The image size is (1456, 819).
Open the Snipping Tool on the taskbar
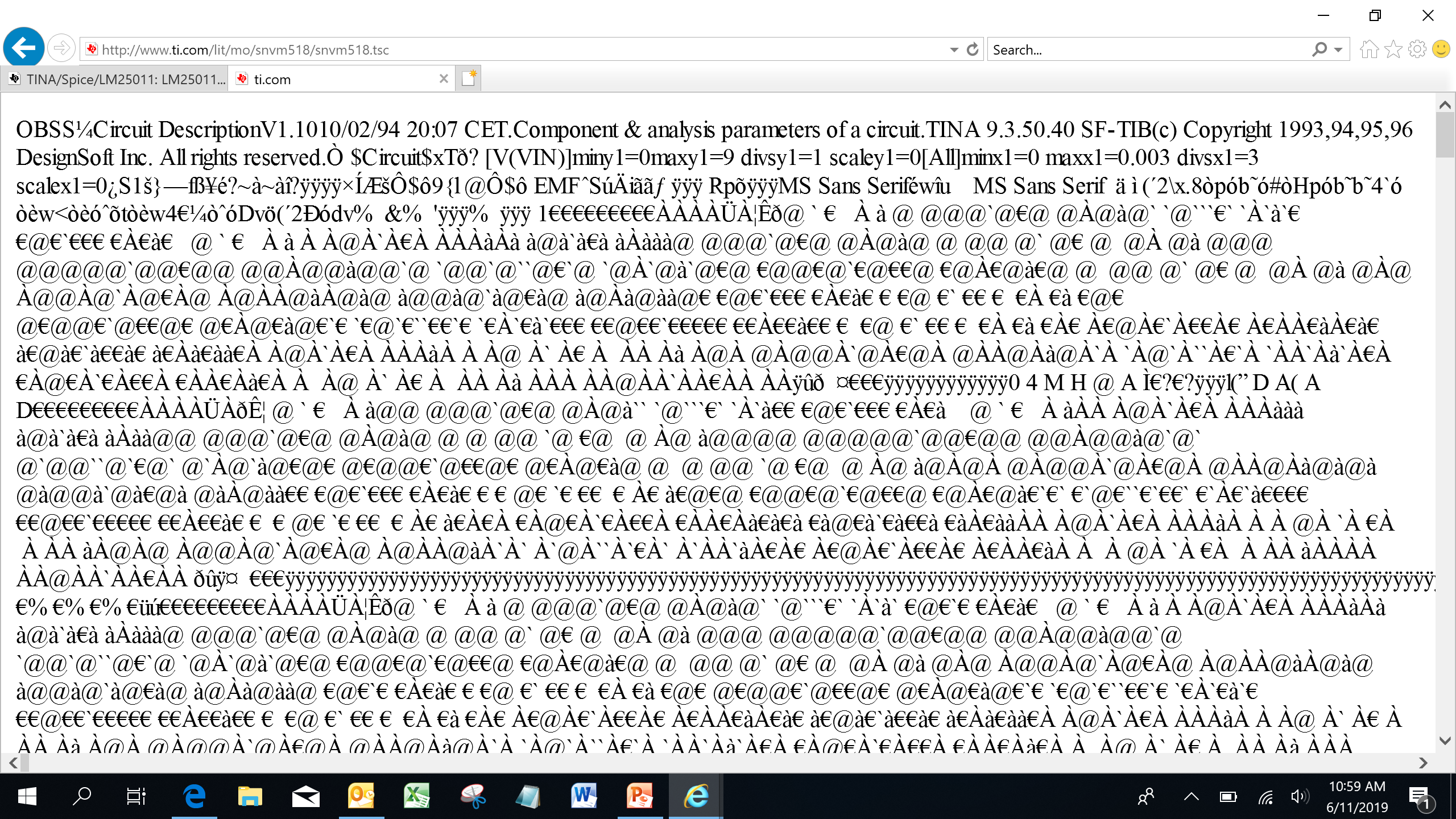473,796
